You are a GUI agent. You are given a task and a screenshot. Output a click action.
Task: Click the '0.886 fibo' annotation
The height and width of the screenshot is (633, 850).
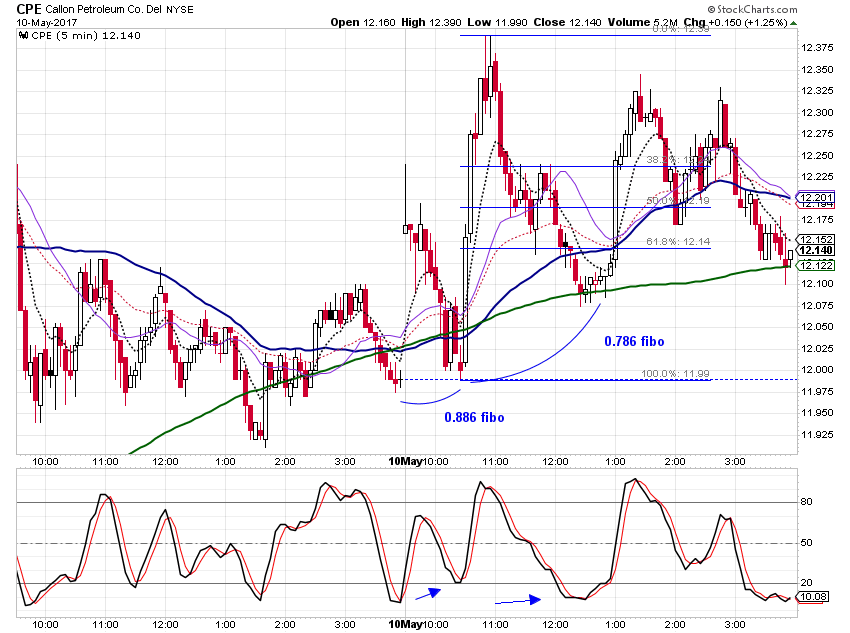[474, 417]
